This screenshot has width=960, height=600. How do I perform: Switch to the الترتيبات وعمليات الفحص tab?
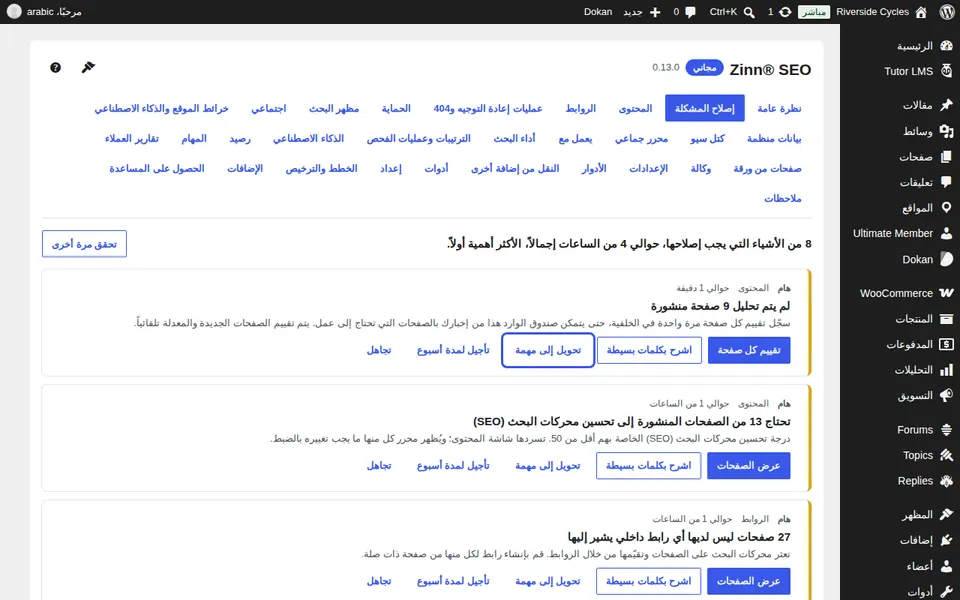tap(419, 138)
